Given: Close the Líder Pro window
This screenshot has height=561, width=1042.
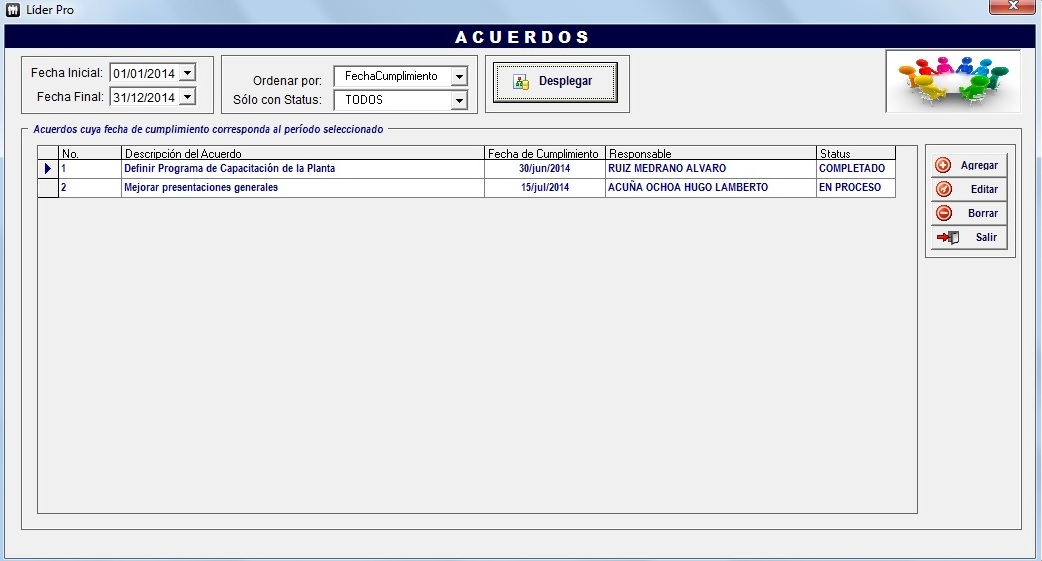Looking at the screenshot, I should pyautogui.click(x=1011, y=8).
